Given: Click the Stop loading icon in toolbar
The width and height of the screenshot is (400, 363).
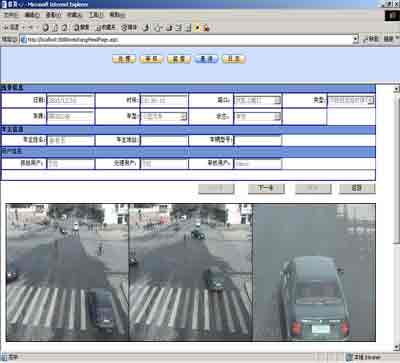Looking at the screenshot, I should [46, 28].
